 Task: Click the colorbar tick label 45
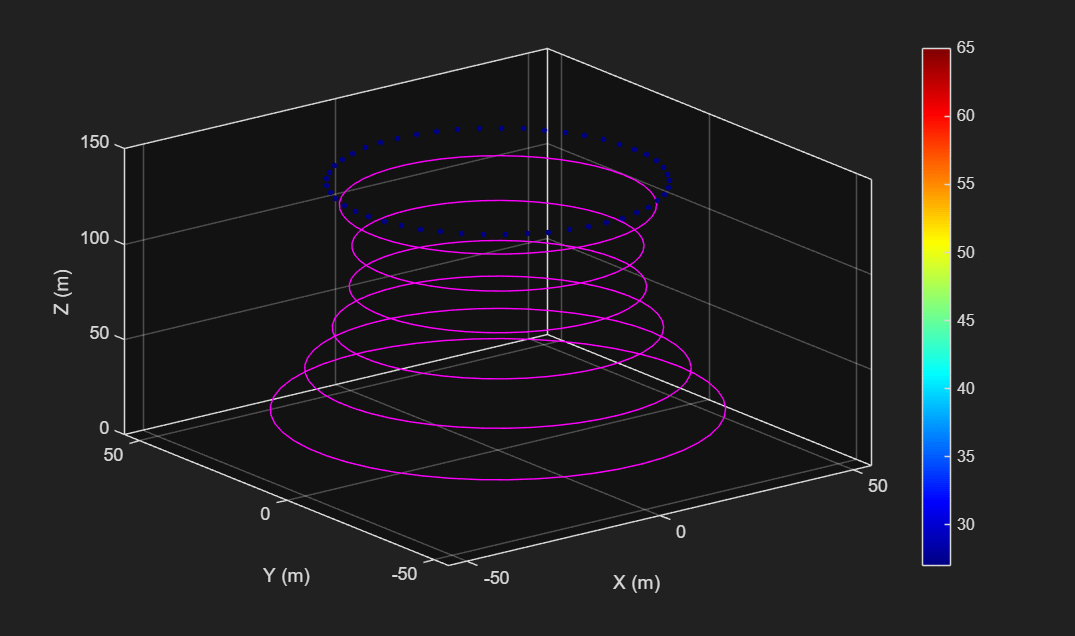pos(965,321)
